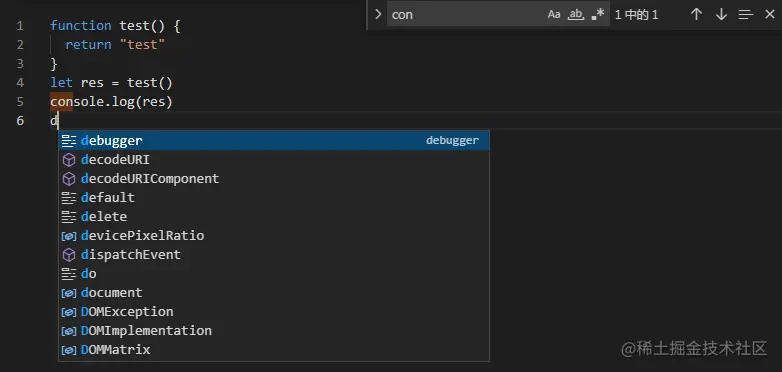Viewport: 782px width, 372px height.
Task: Click cube icon beside decodeURIComponent
Action: (68, 179)
